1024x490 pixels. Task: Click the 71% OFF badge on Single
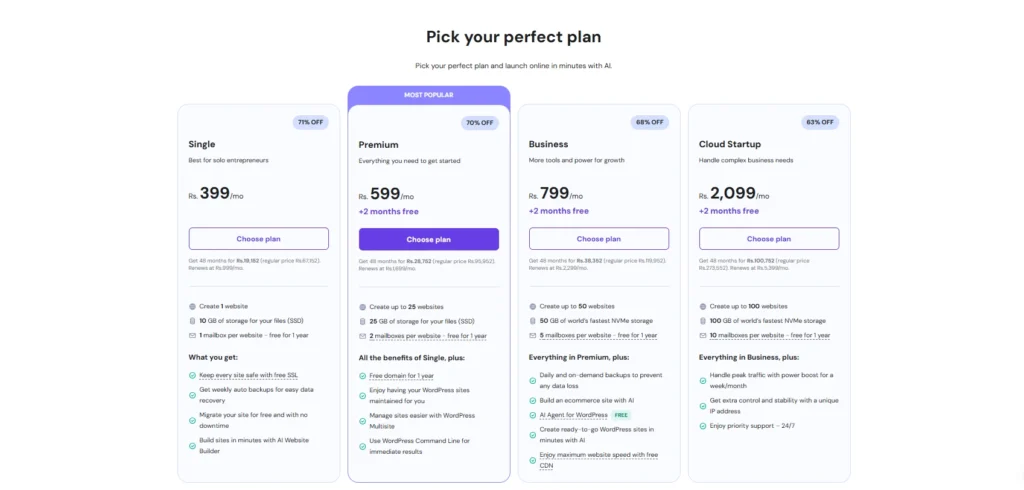tap(310, 123)
